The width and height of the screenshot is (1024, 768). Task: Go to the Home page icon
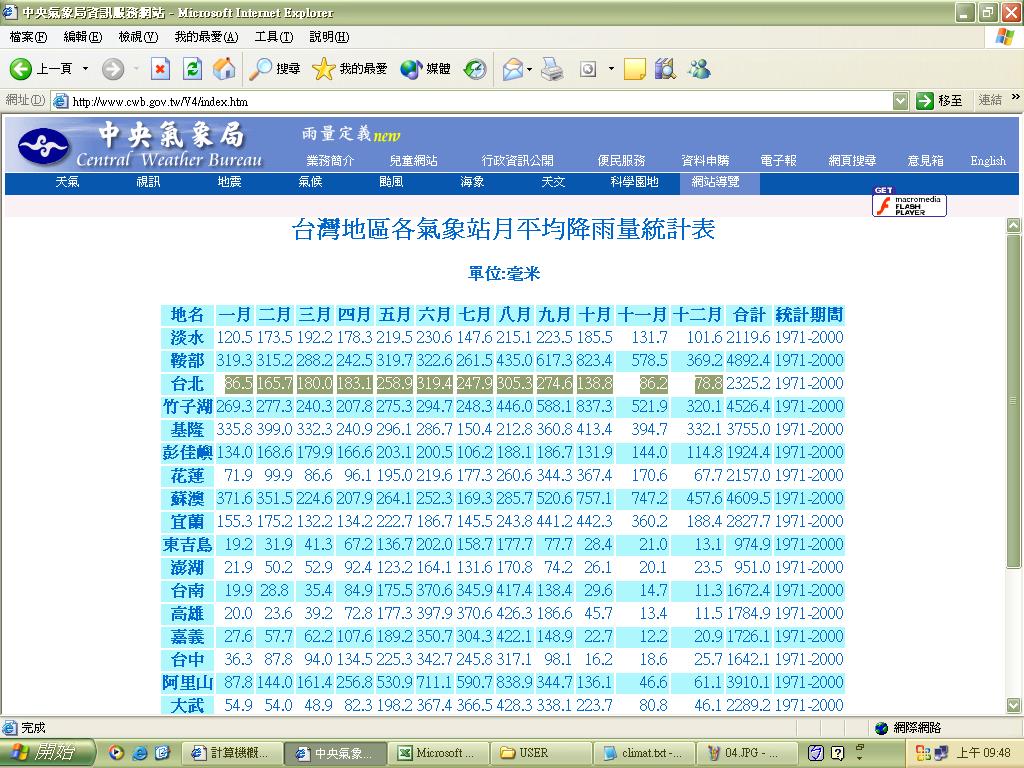pos(224,69)
